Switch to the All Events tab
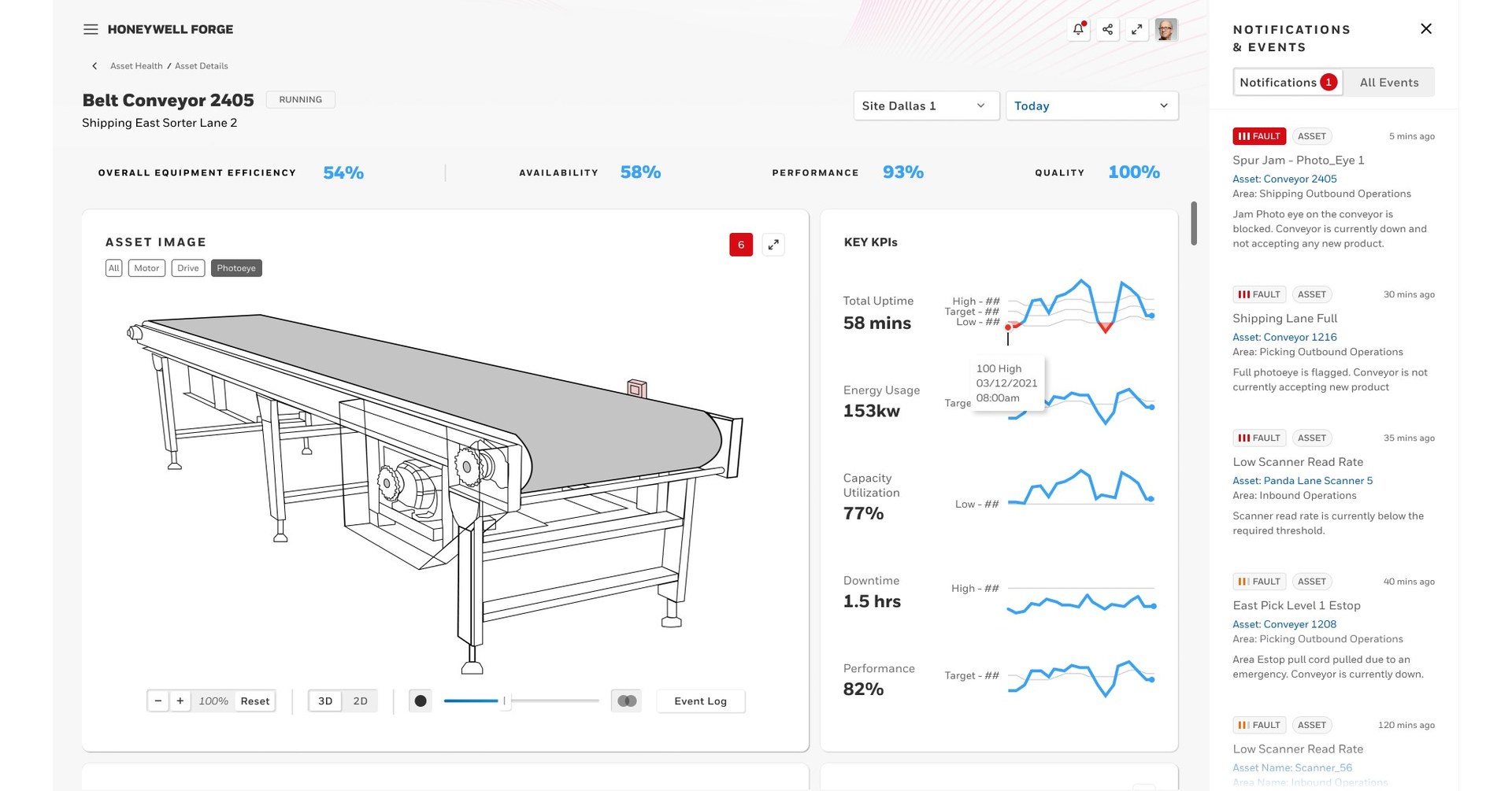 [1389, 82]
